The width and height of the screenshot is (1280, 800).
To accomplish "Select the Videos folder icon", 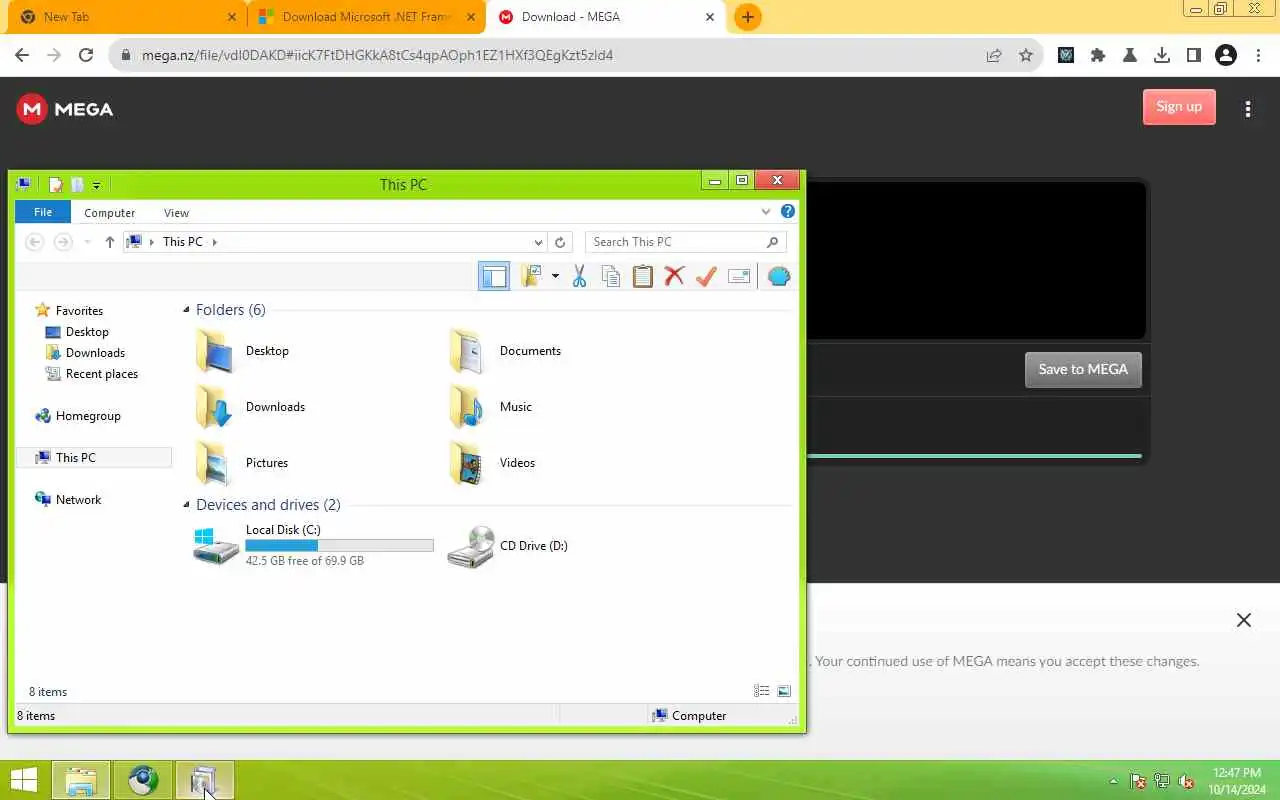I will pos(467,463).
